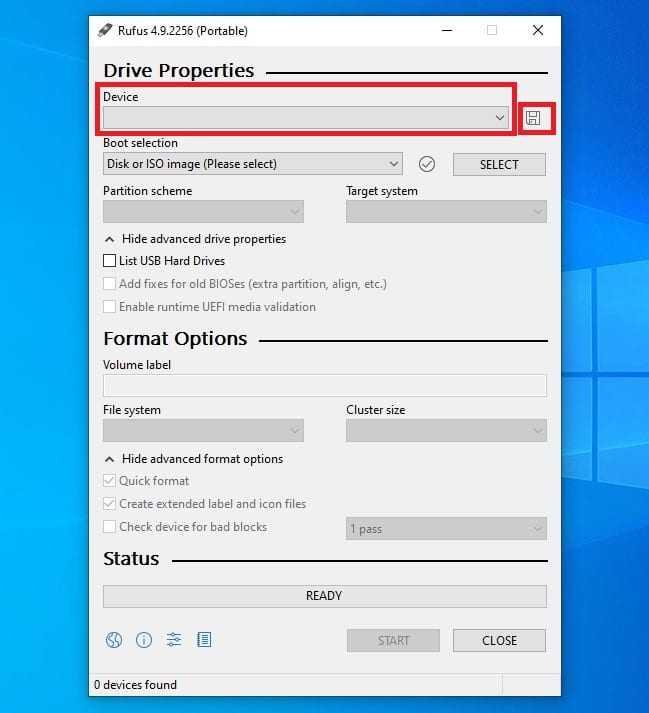The height and width of the screenshot is (713, 649).
Task: Click the save drive image floppy icon
Action: (x=533, y=118)
